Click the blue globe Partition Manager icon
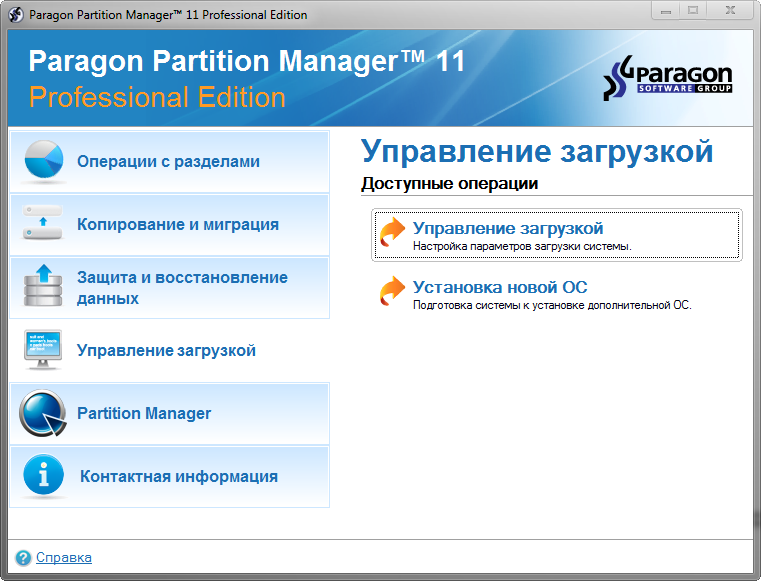This screenshot has height=581, width=761. tap(42, 413)
